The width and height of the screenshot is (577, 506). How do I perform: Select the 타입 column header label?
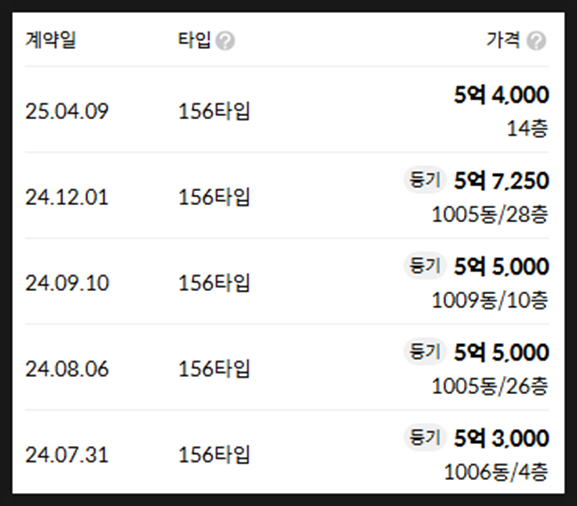coord(194,40)
